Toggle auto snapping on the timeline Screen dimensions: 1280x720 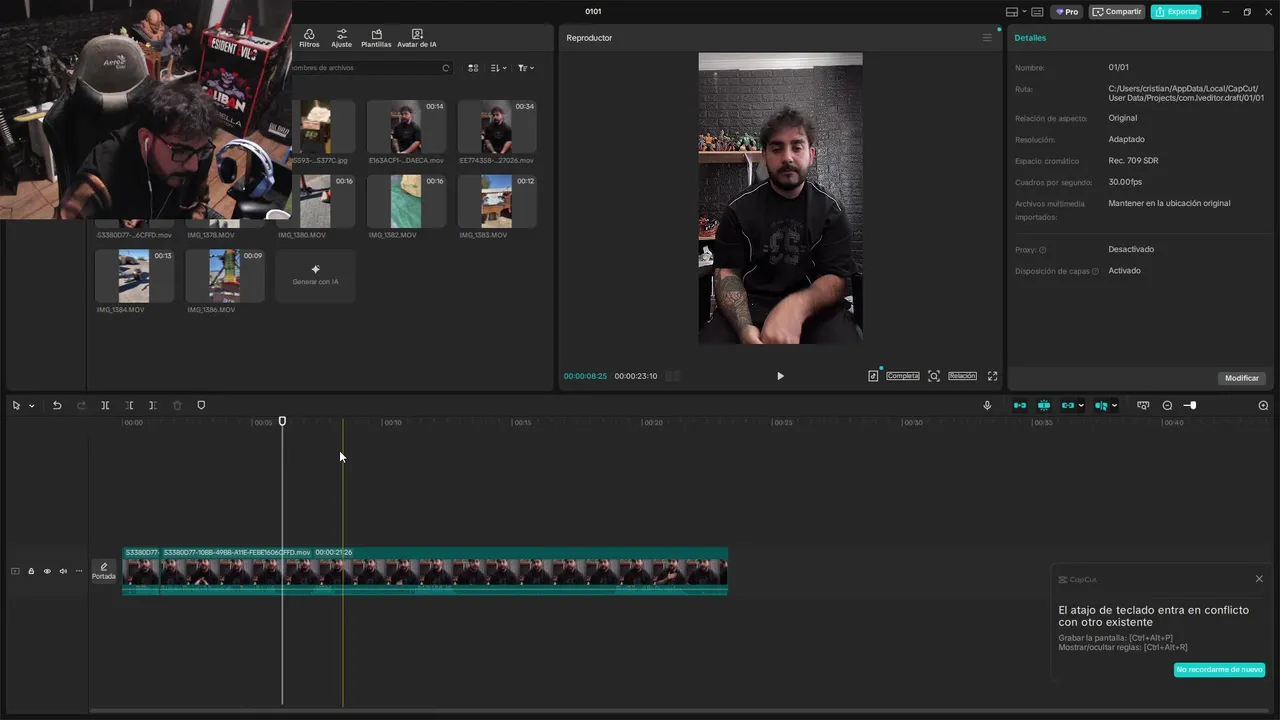pos(1044,405)
